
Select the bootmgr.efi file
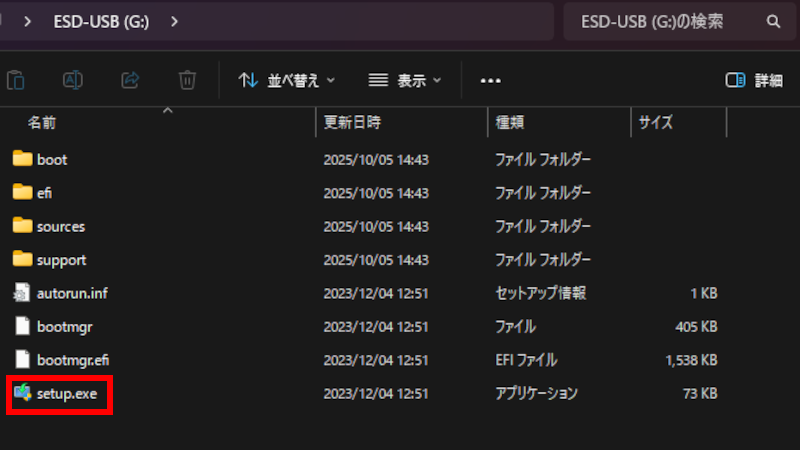(x=71, y=360)
